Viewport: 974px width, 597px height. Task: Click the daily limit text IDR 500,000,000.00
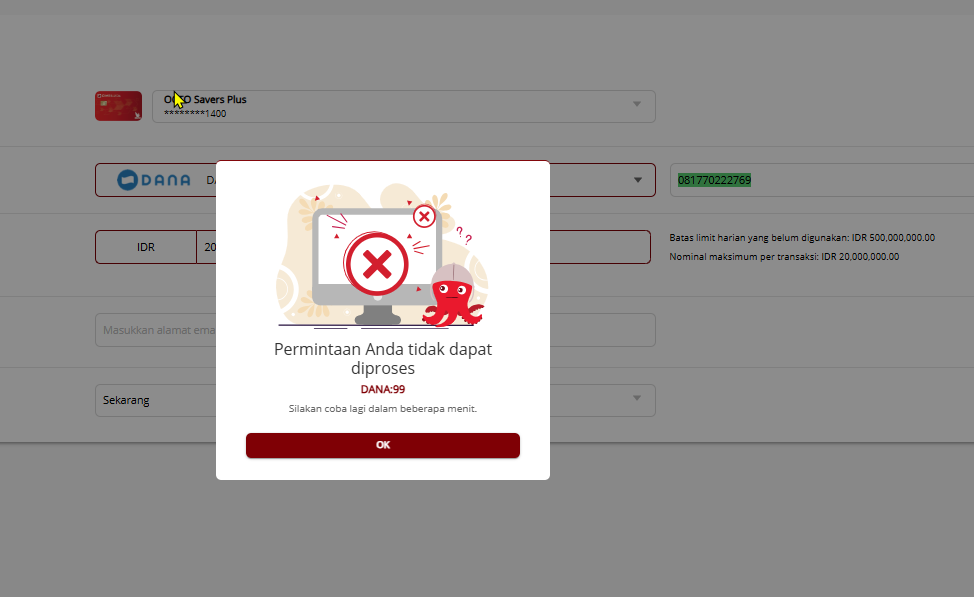point(802,238)
